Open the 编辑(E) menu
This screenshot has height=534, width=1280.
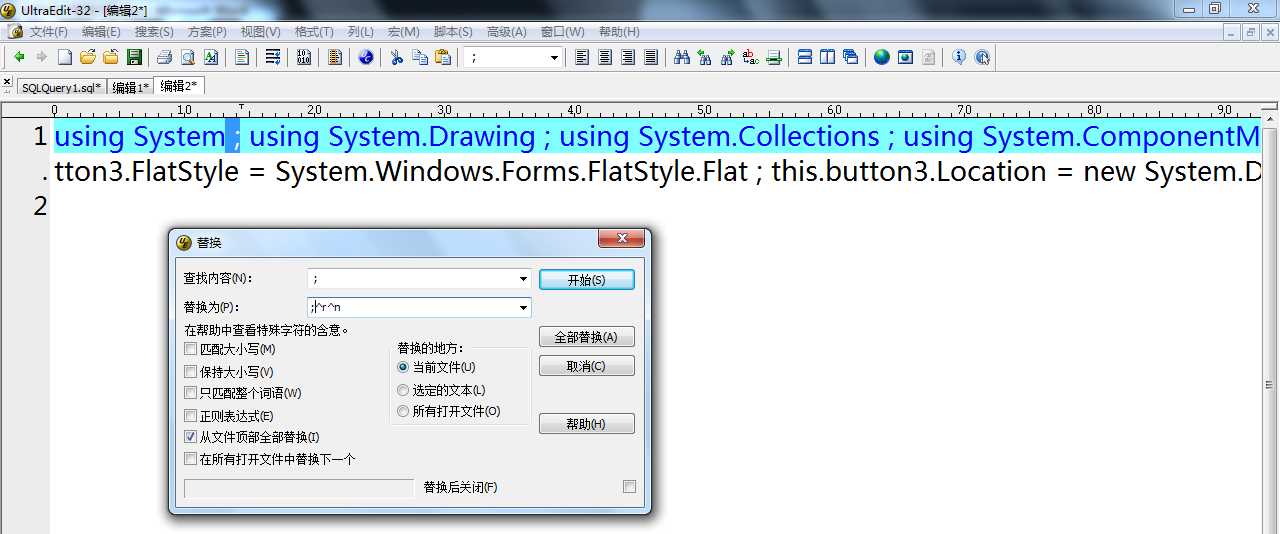pos(100,32)
